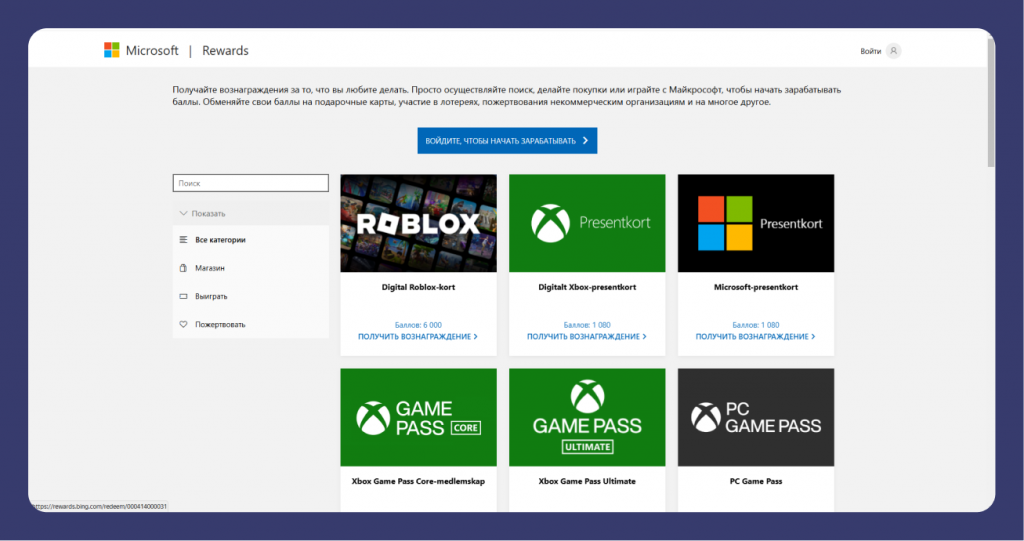Open the Xbox Presentkort green tile
This screenshot has width=1024, height=541.
tap(587, 223)
